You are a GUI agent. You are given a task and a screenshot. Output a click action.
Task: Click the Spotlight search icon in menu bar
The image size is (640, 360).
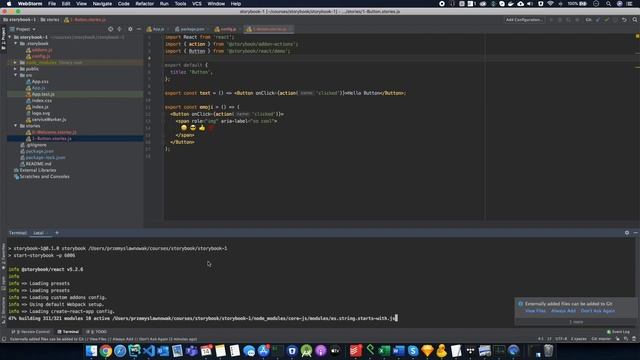[x=608, y=4]
